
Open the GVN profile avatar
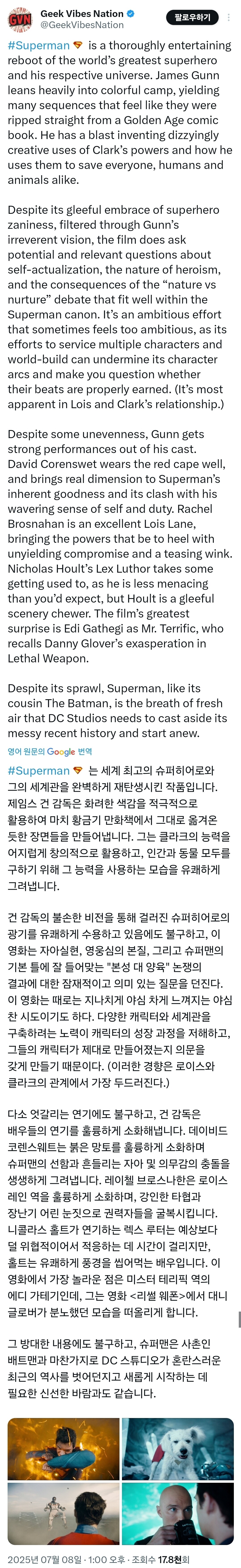[x=20, y=19]
